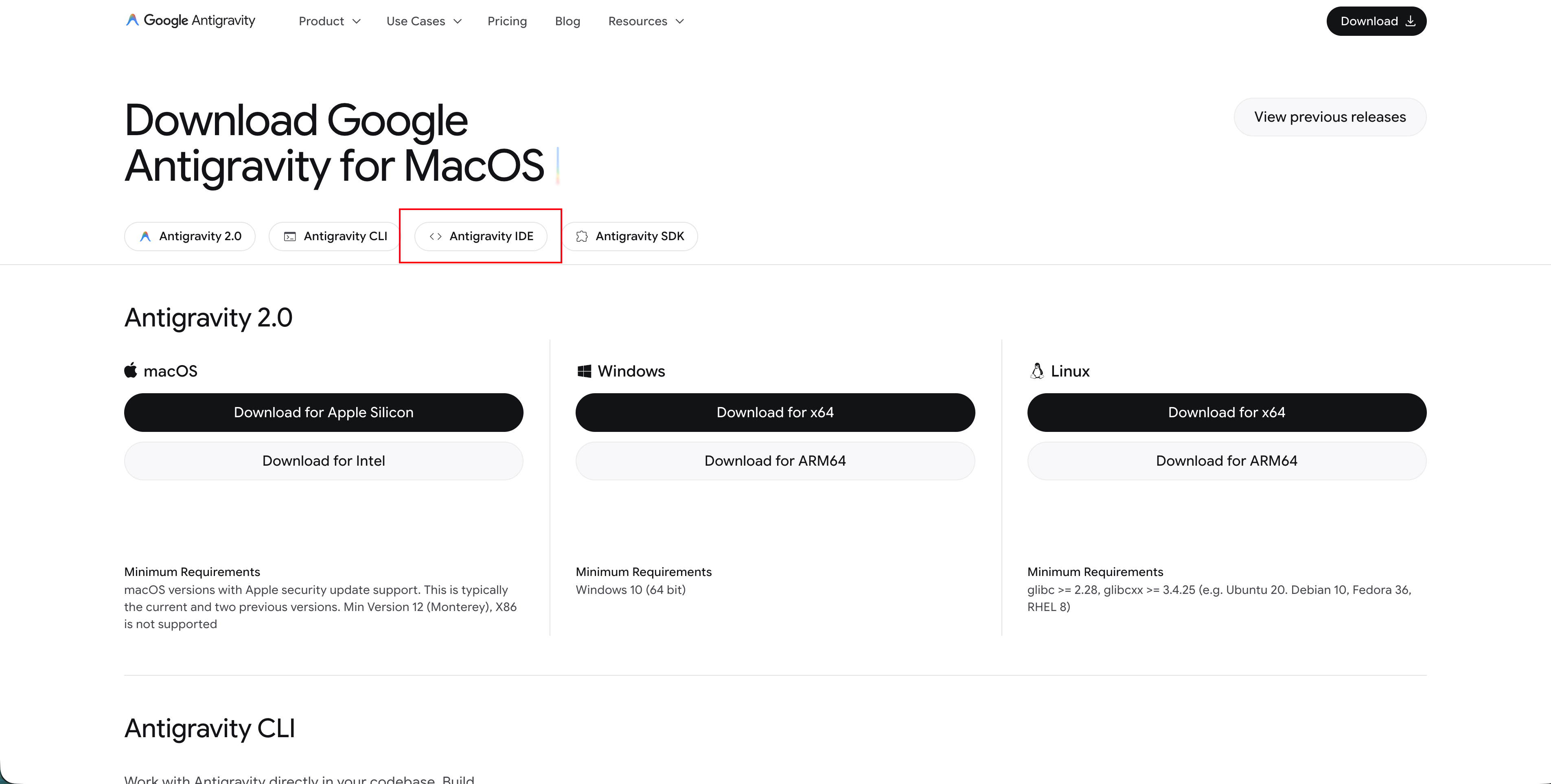Click the 'Download Google Antigravity for MacOS' heading
Screen dimensions: 1551x784
[x=334, y=143]
